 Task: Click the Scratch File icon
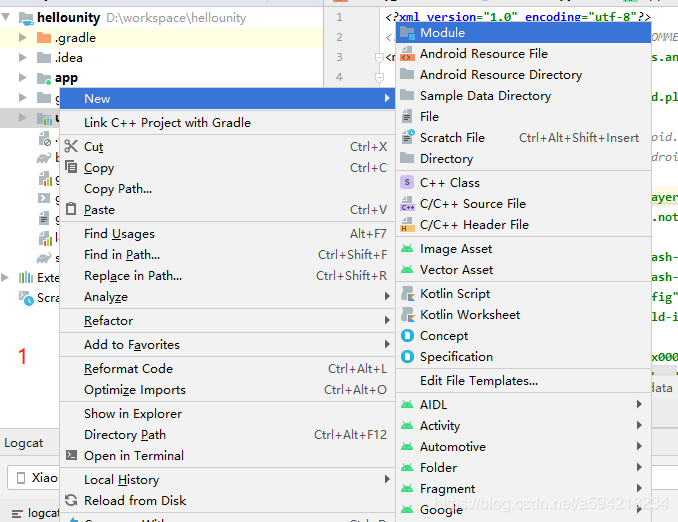click(408, 137)
